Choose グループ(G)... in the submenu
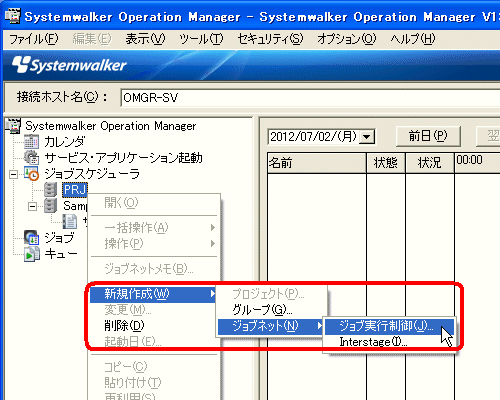The image size is (500, 400). (x=271, y=310)
